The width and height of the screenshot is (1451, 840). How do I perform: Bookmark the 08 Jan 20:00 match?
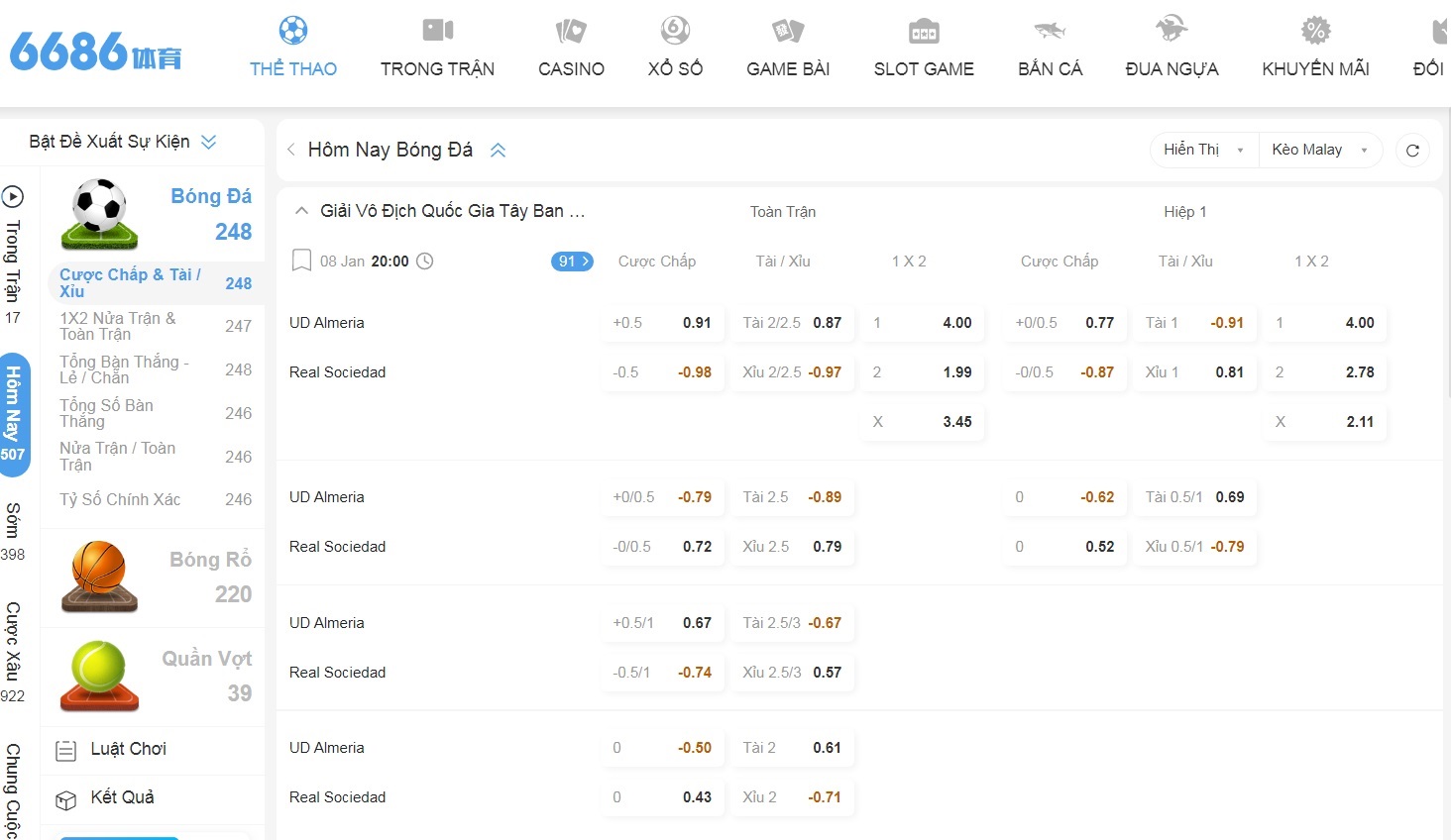301,262
